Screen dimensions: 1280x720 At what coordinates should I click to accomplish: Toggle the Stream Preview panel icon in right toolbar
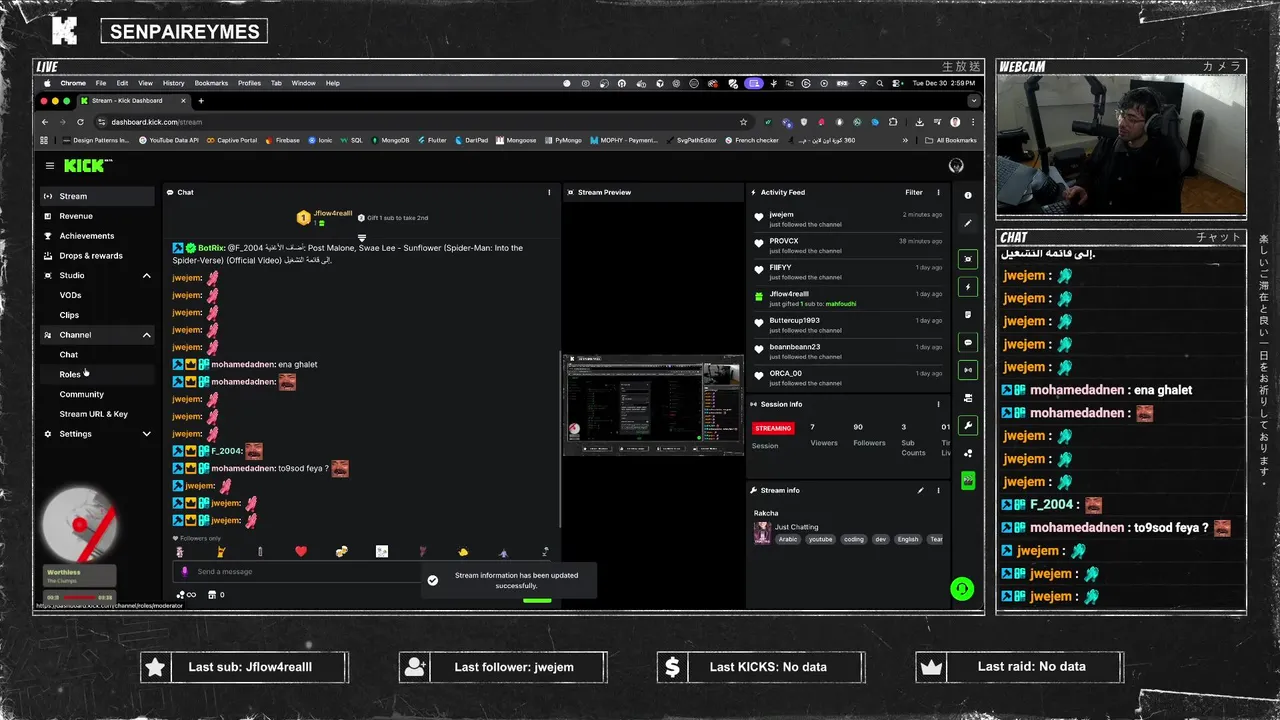pyautogui.click(x=968, y=259)
